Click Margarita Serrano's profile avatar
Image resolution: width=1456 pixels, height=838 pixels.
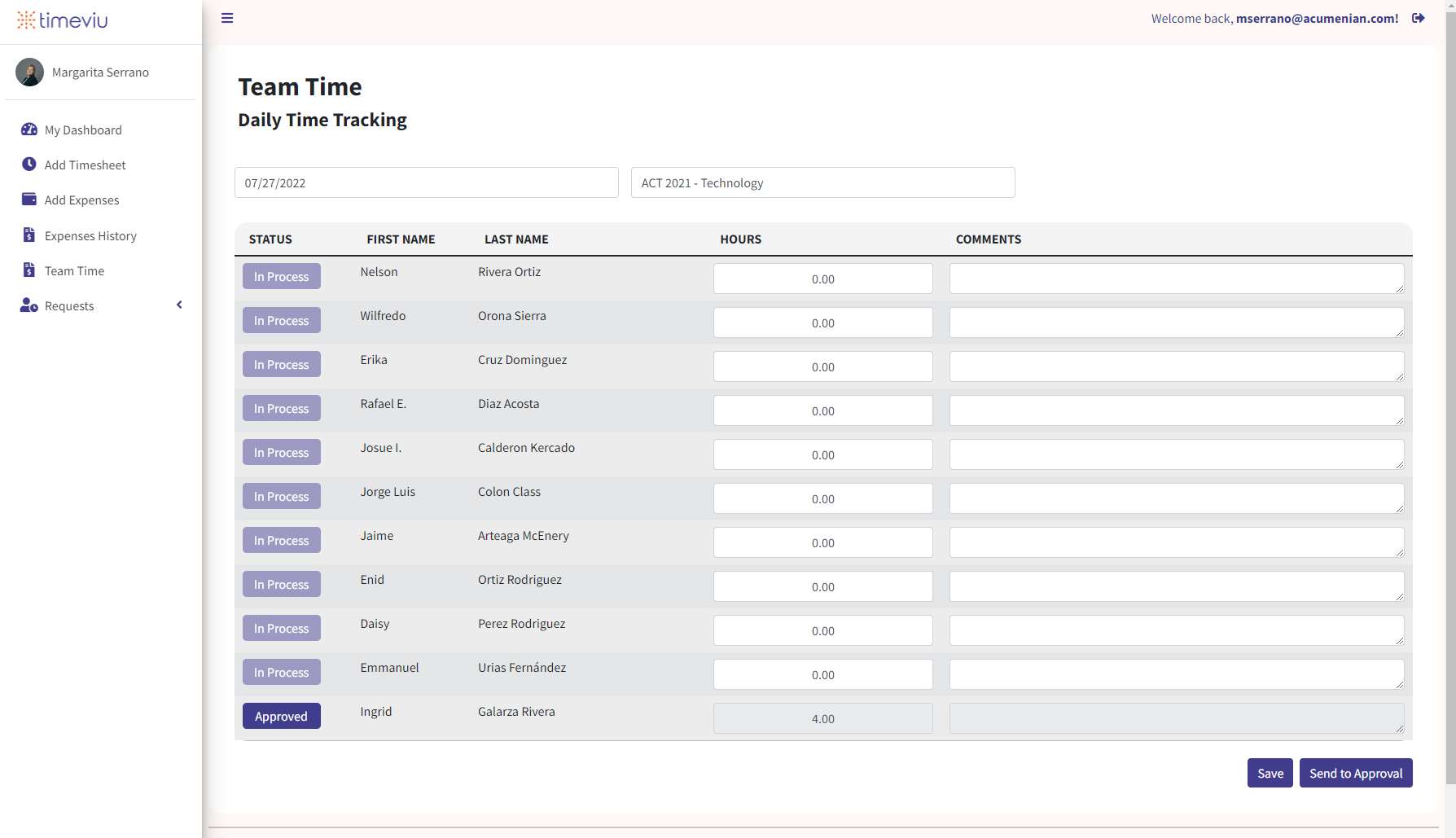click(x=30, y=72)
